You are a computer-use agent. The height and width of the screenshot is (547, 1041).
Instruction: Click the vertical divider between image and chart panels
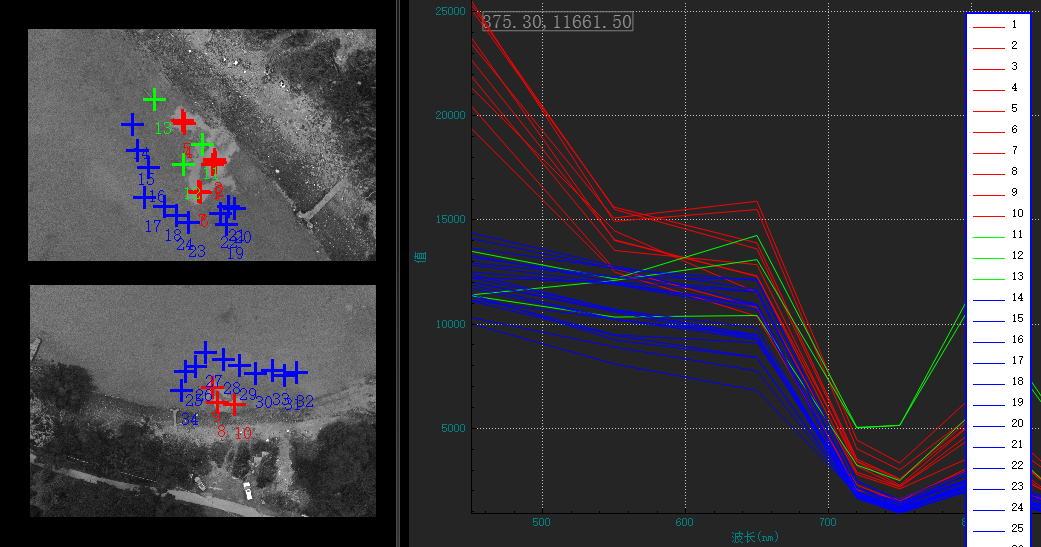(403, 273)
